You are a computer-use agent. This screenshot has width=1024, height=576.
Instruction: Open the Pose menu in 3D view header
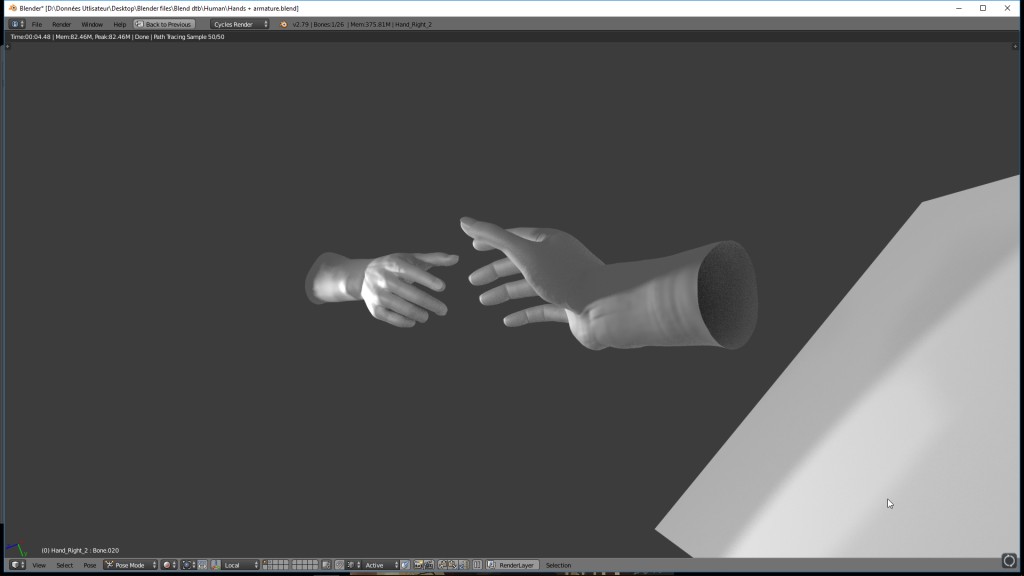(90, 565)
